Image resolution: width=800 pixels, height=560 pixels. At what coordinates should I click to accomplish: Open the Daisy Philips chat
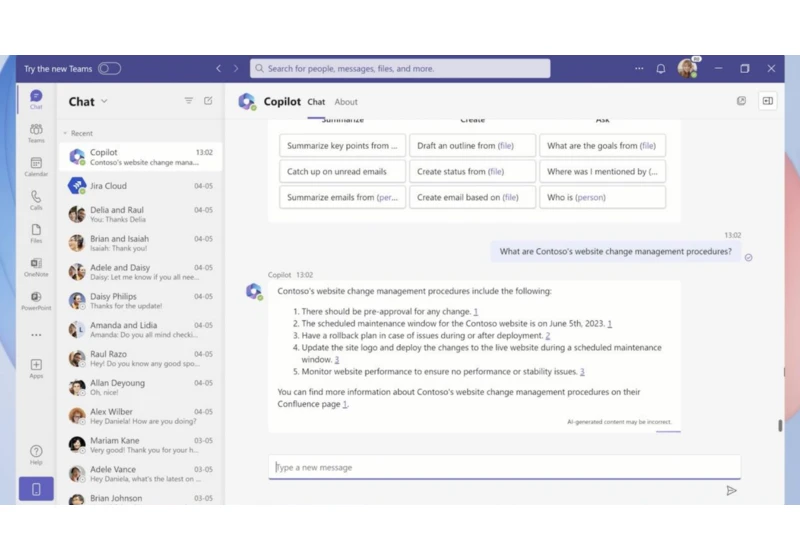tap(140, 300)
